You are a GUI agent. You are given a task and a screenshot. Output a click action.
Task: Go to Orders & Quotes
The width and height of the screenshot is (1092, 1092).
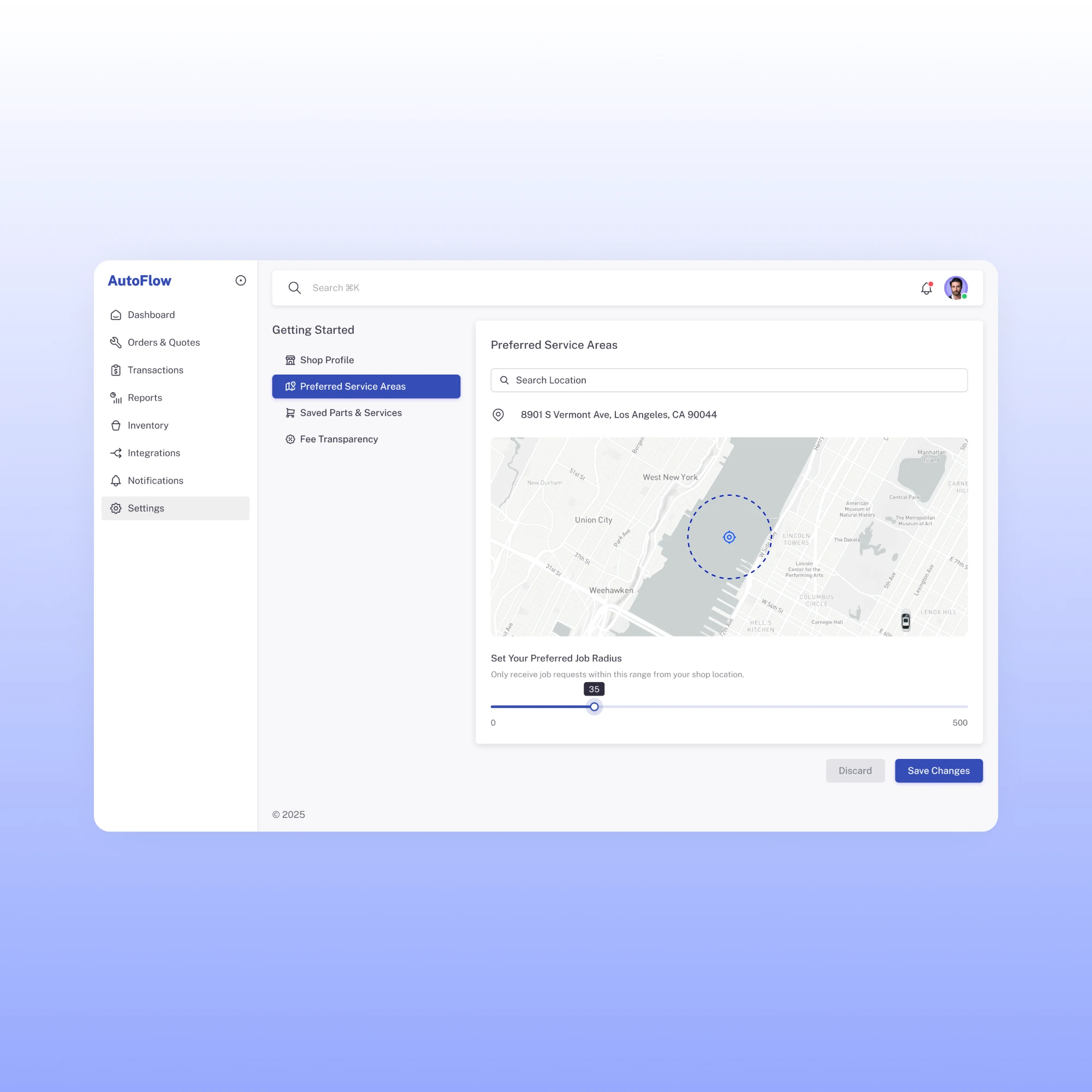163,342
